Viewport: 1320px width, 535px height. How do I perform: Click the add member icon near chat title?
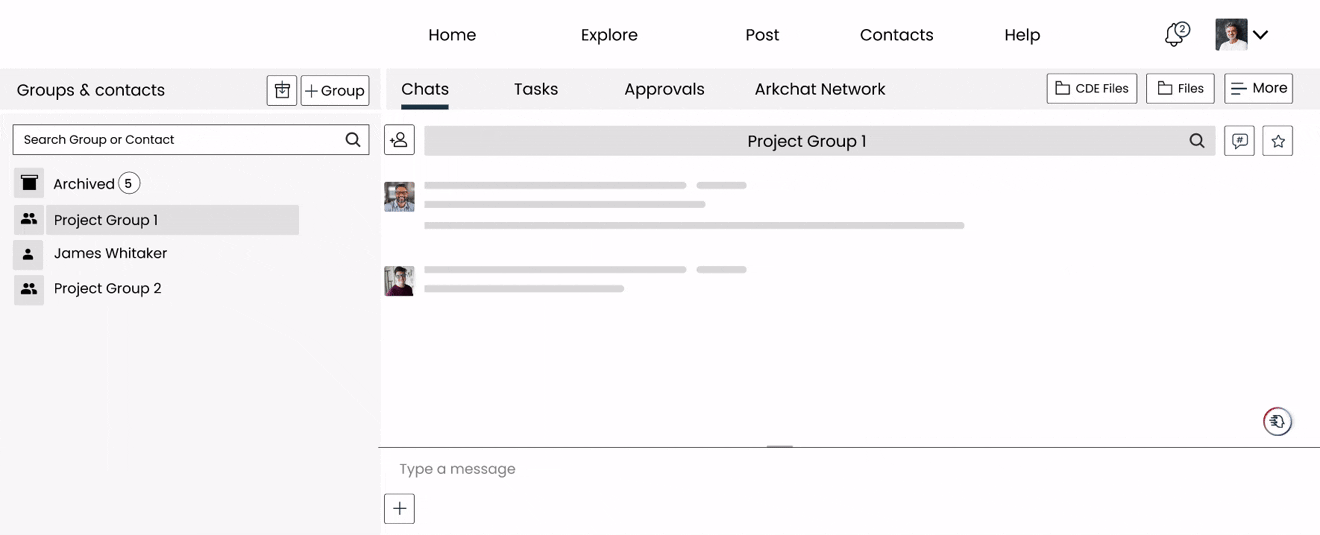(x=399, y=140)
